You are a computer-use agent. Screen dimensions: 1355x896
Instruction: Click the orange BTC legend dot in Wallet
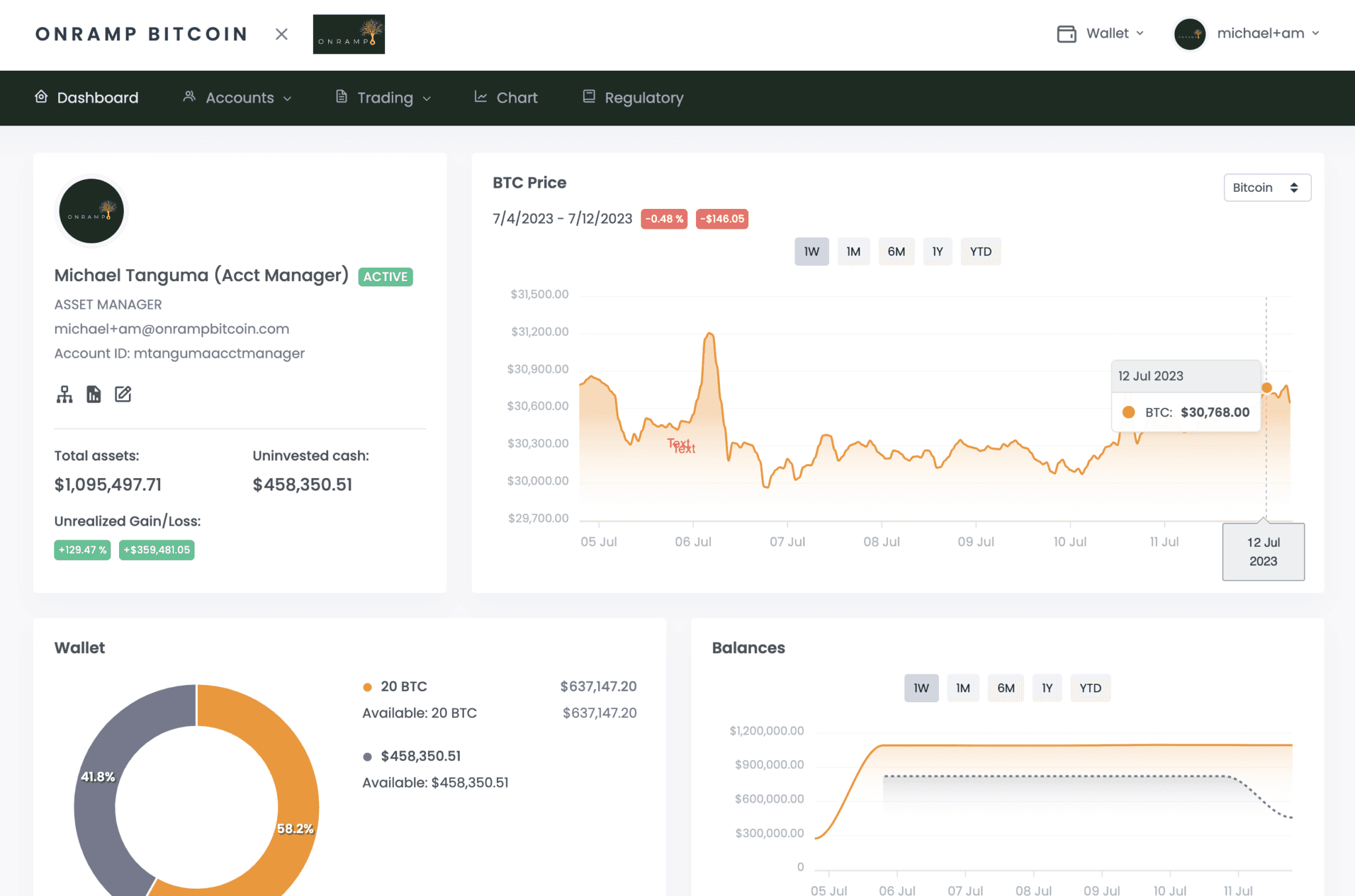click(367, 687)
